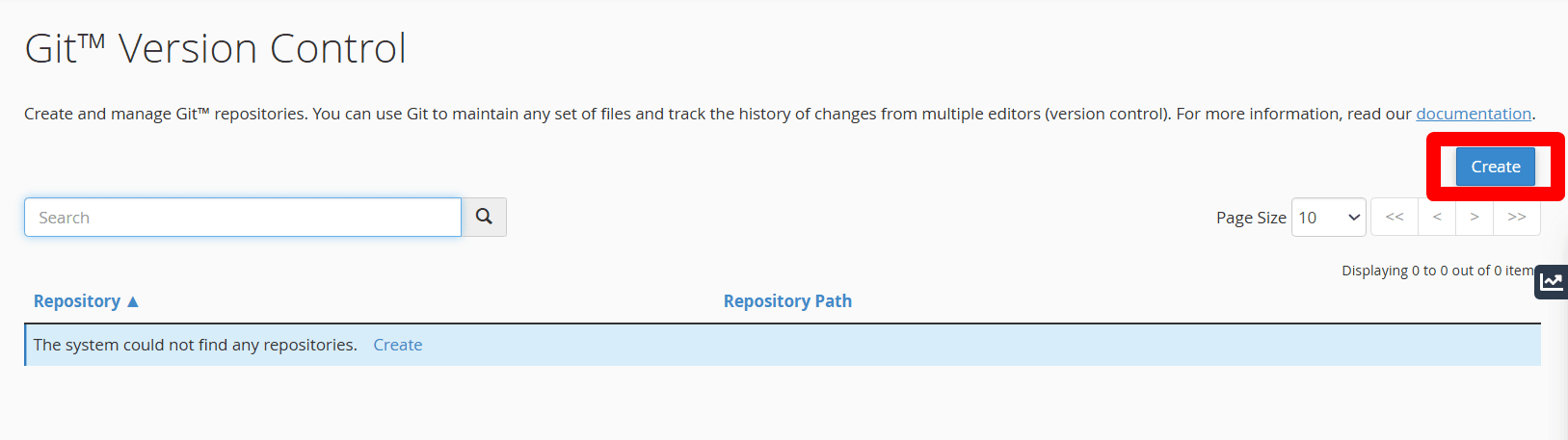This screenshot has height=440, width=1568.
Task: Click the ascending sort triangle beside Repository
Action: pos(133,301)
